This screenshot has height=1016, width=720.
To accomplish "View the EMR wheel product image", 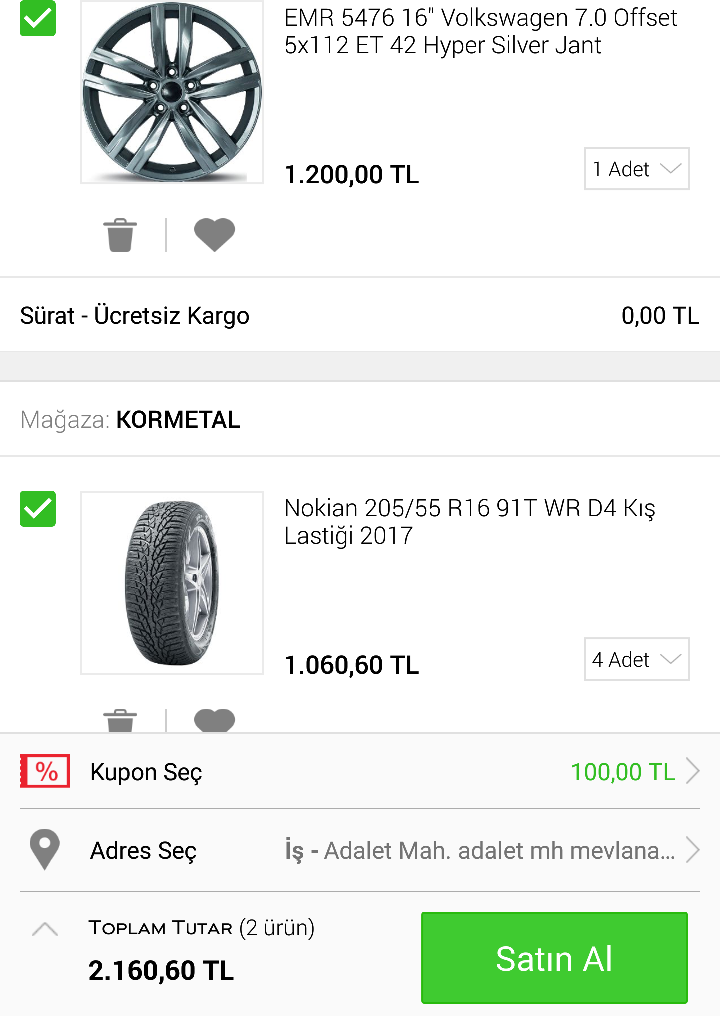I will (x=172, y=92).
